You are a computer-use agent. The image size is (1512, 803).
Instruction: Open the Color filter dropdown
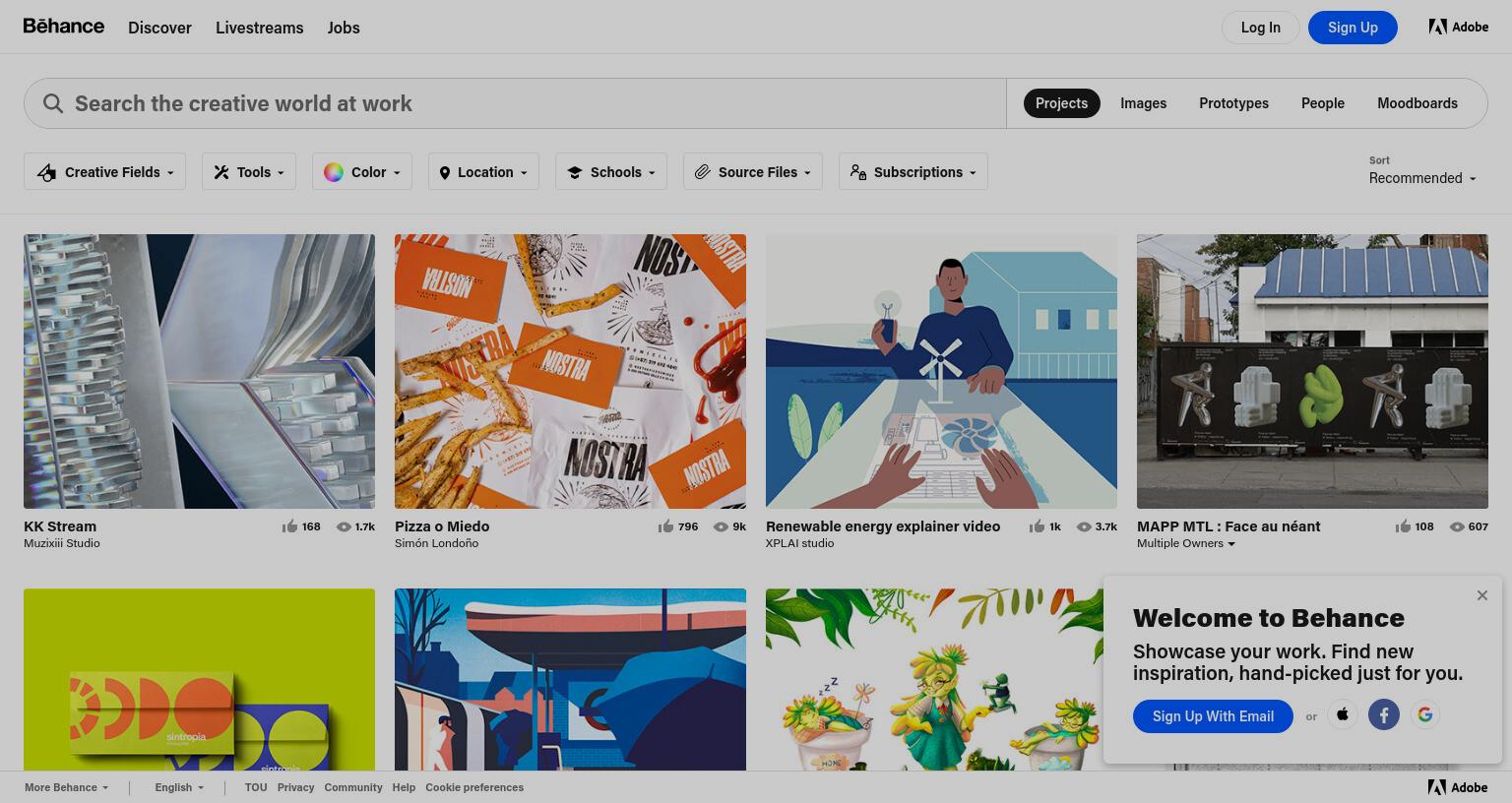coord(362,171)
